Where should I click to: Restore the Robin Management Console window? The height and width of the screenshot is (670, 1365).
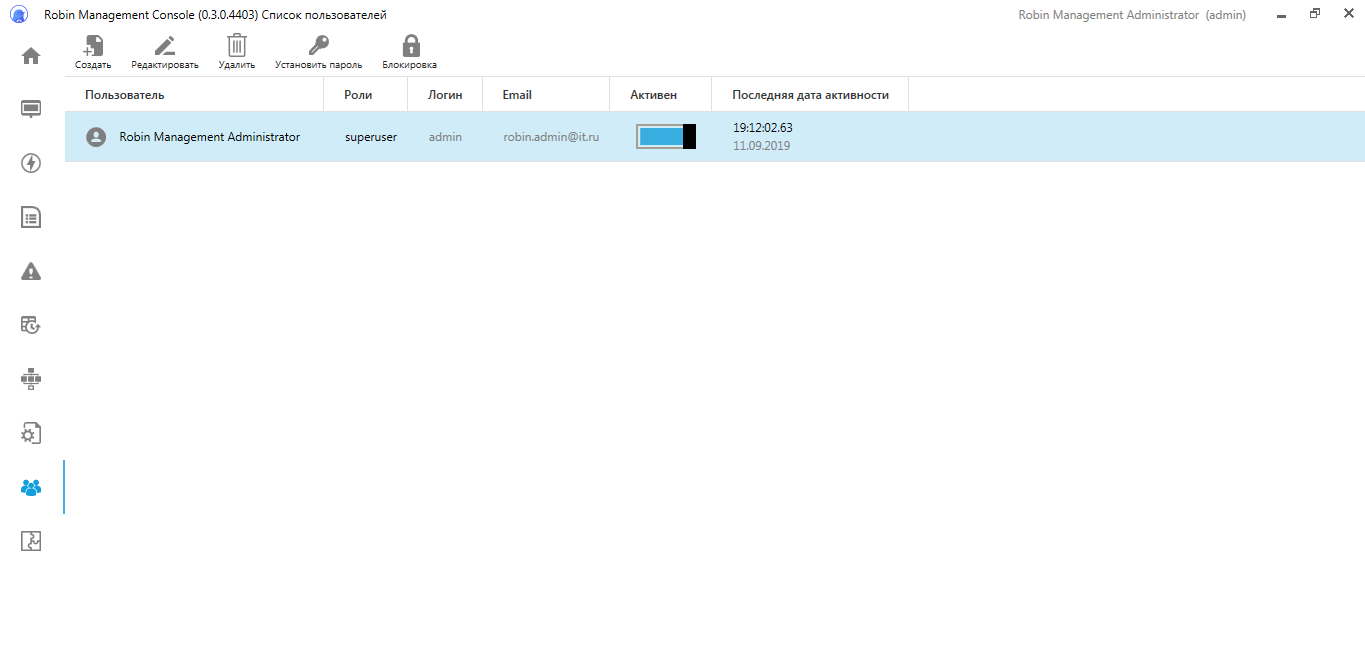pyautogui.click(x=1315, y=15)
